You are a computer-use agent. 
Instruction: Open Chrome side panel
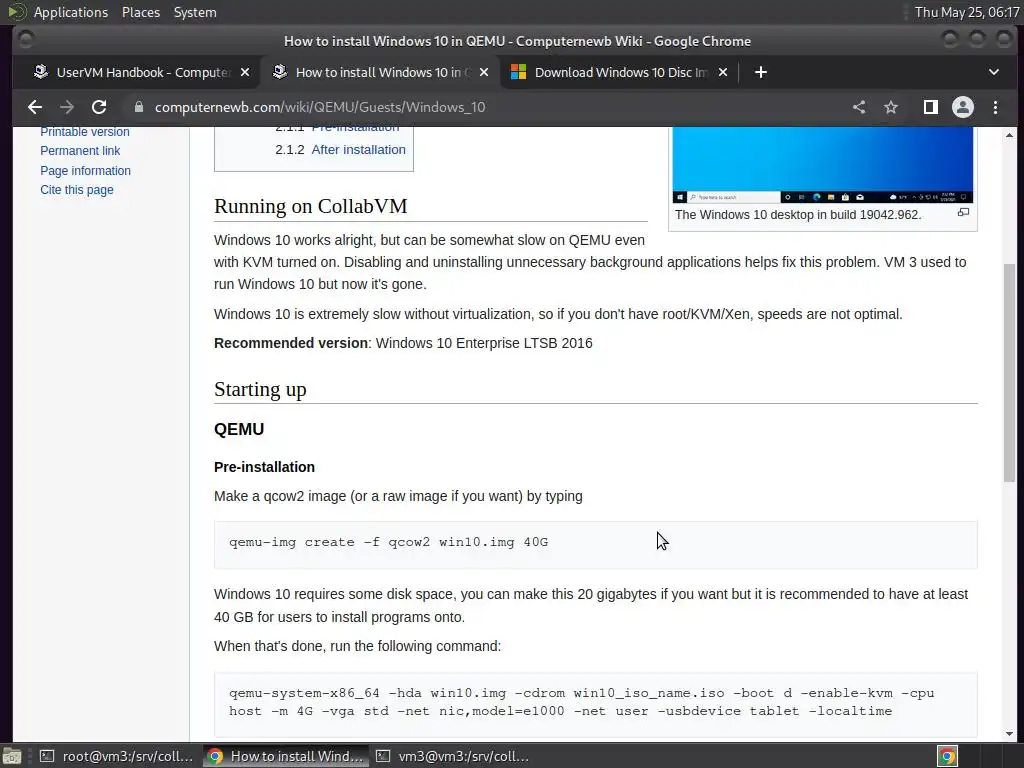931,107
